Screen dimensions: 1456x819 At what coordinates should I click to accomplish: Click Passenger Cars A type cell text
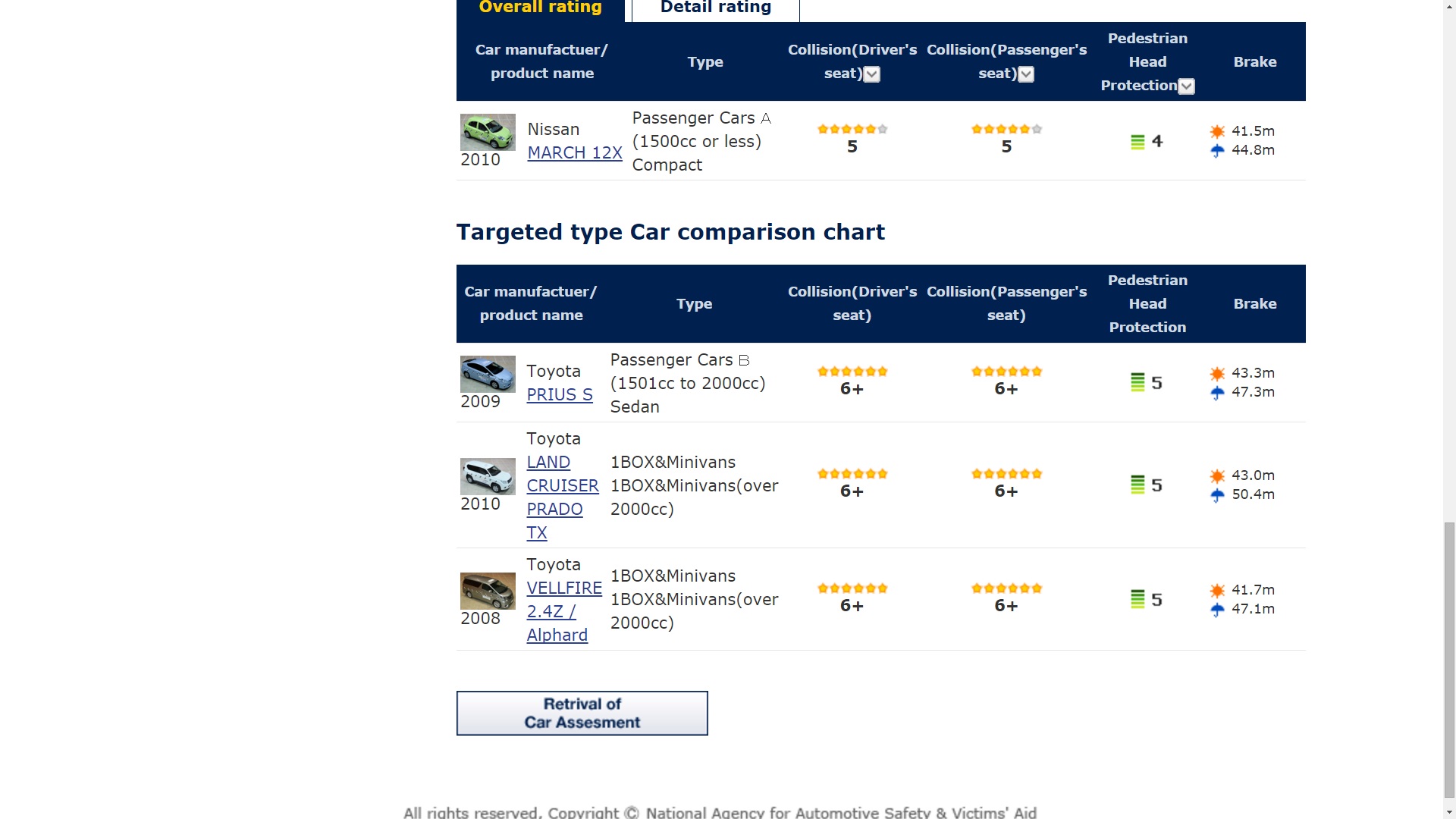701,141
